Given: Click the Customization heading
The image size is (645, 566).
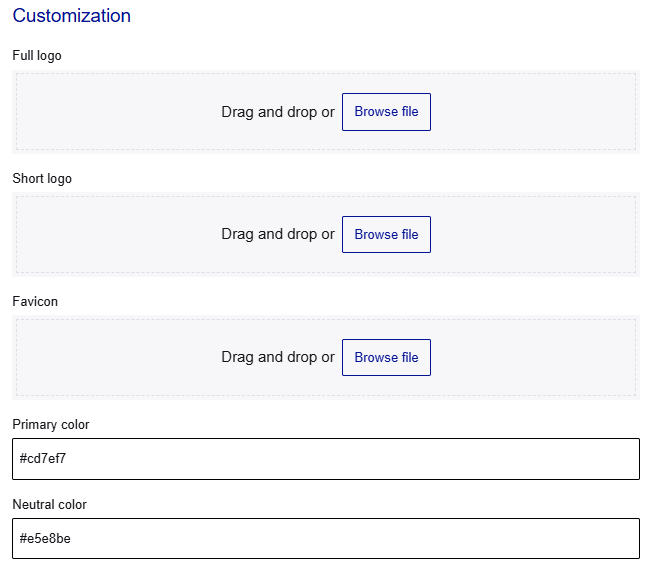Looking at the screenshot, I should 71,16.
